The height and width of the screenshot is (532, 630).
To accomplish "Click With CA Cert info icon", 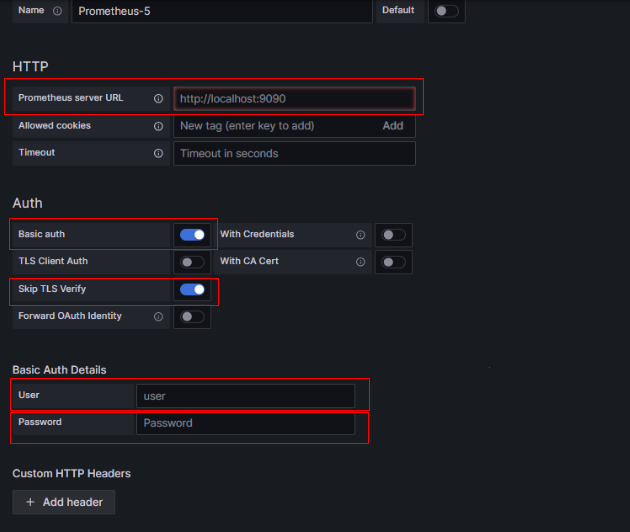I will (x=360, y=262).
